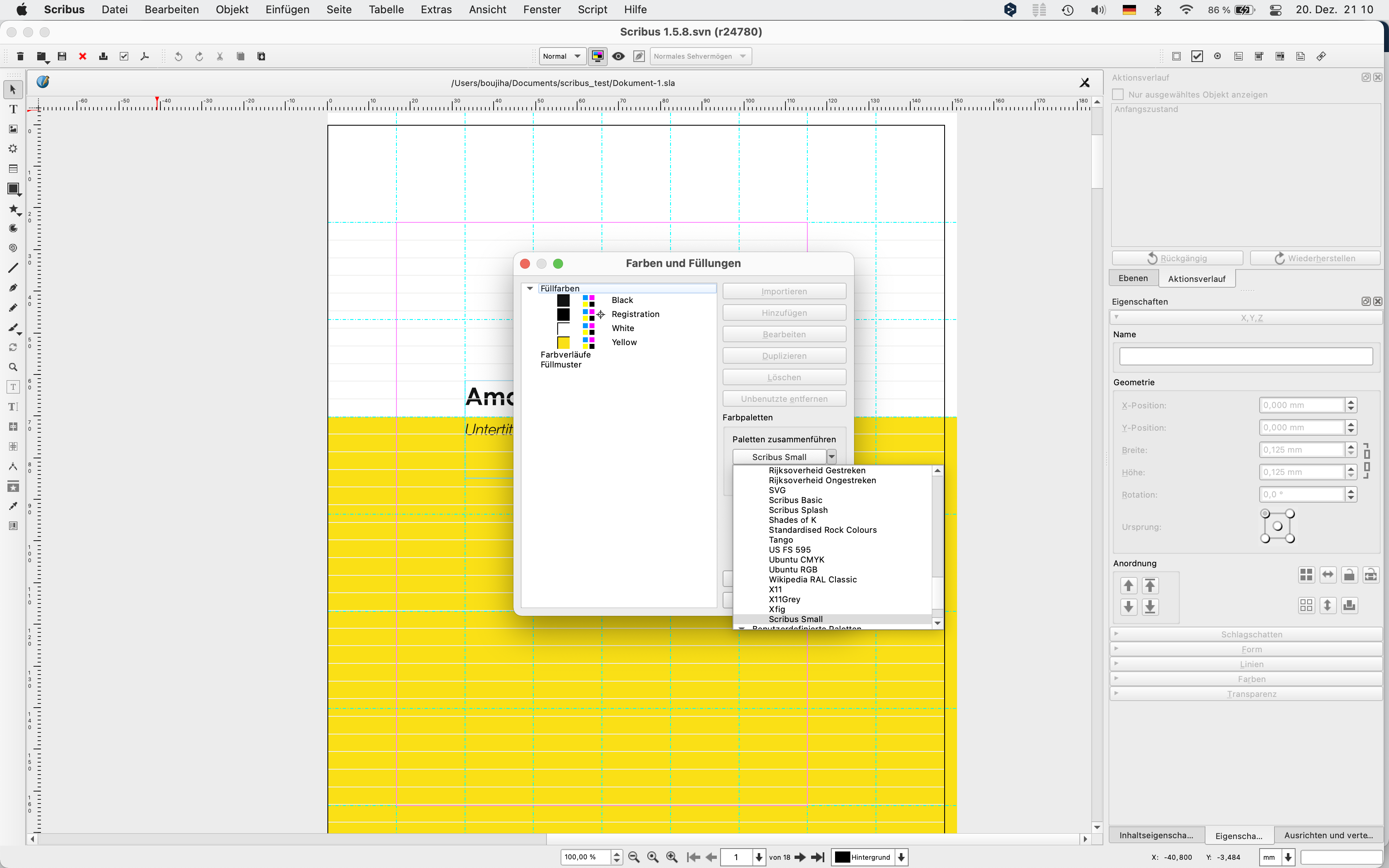Select the Eyedropper tool
Image resolution: width=1389 pixels, height=868 pixels.
coord(13,506)
